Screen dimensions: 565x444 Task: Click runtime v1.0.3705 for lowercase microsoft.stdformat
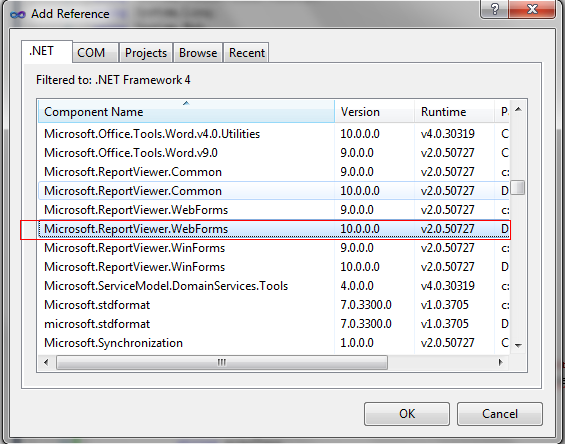click(444, 324)
